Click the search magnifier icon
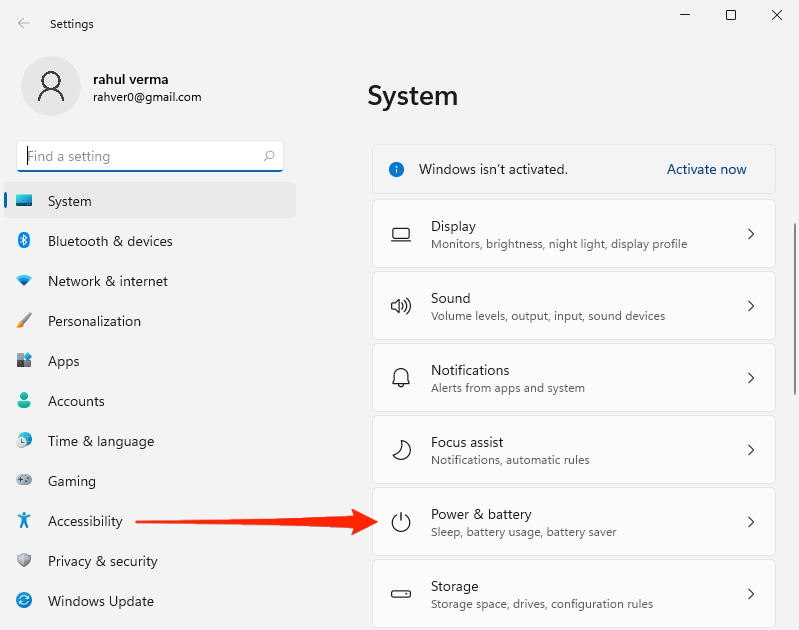Image resolution: width=799 pixels, height=630 pixels. click(269, 156)
